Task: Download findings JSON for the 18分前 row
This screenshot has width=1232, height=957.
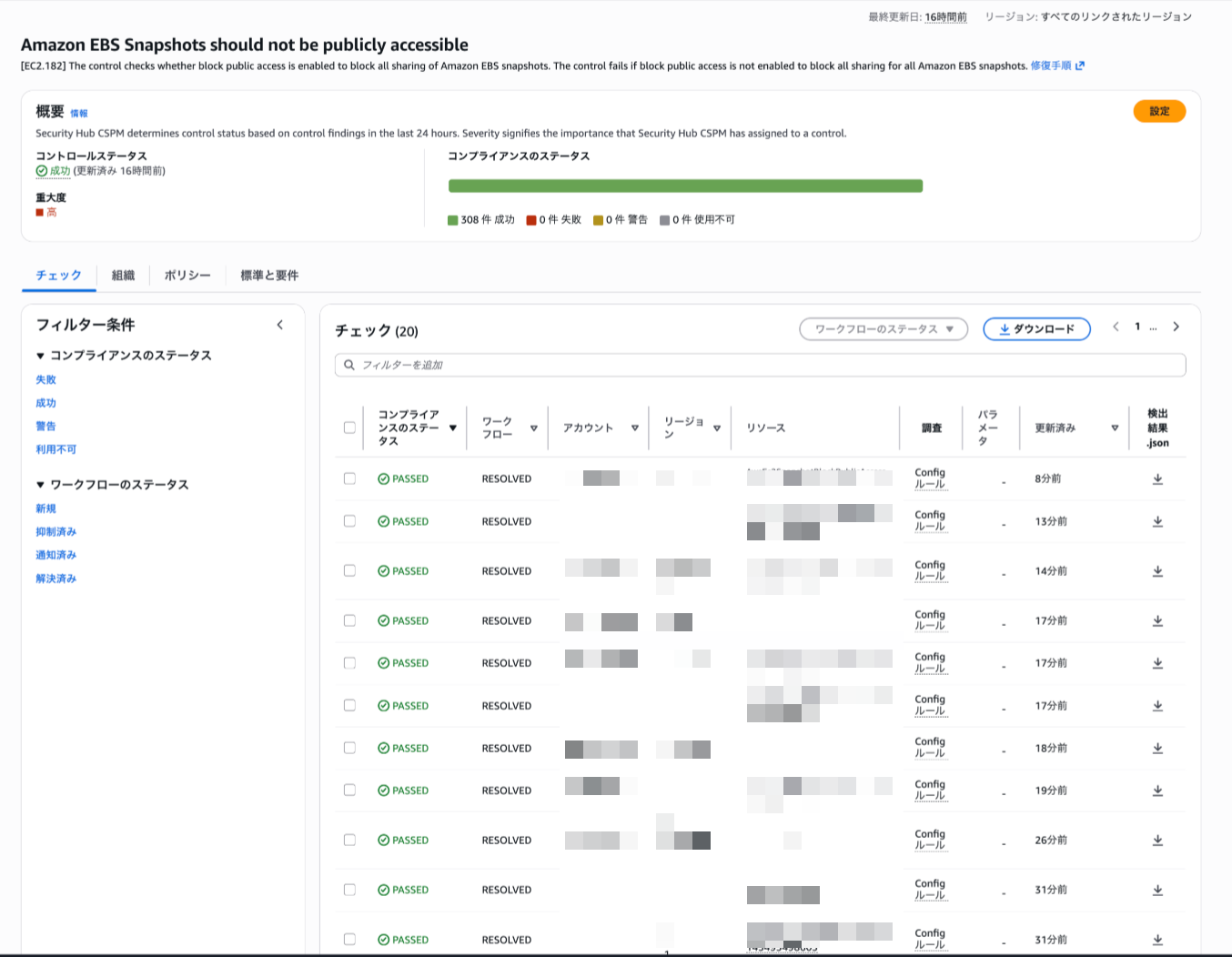Action: coord(1157,749)
